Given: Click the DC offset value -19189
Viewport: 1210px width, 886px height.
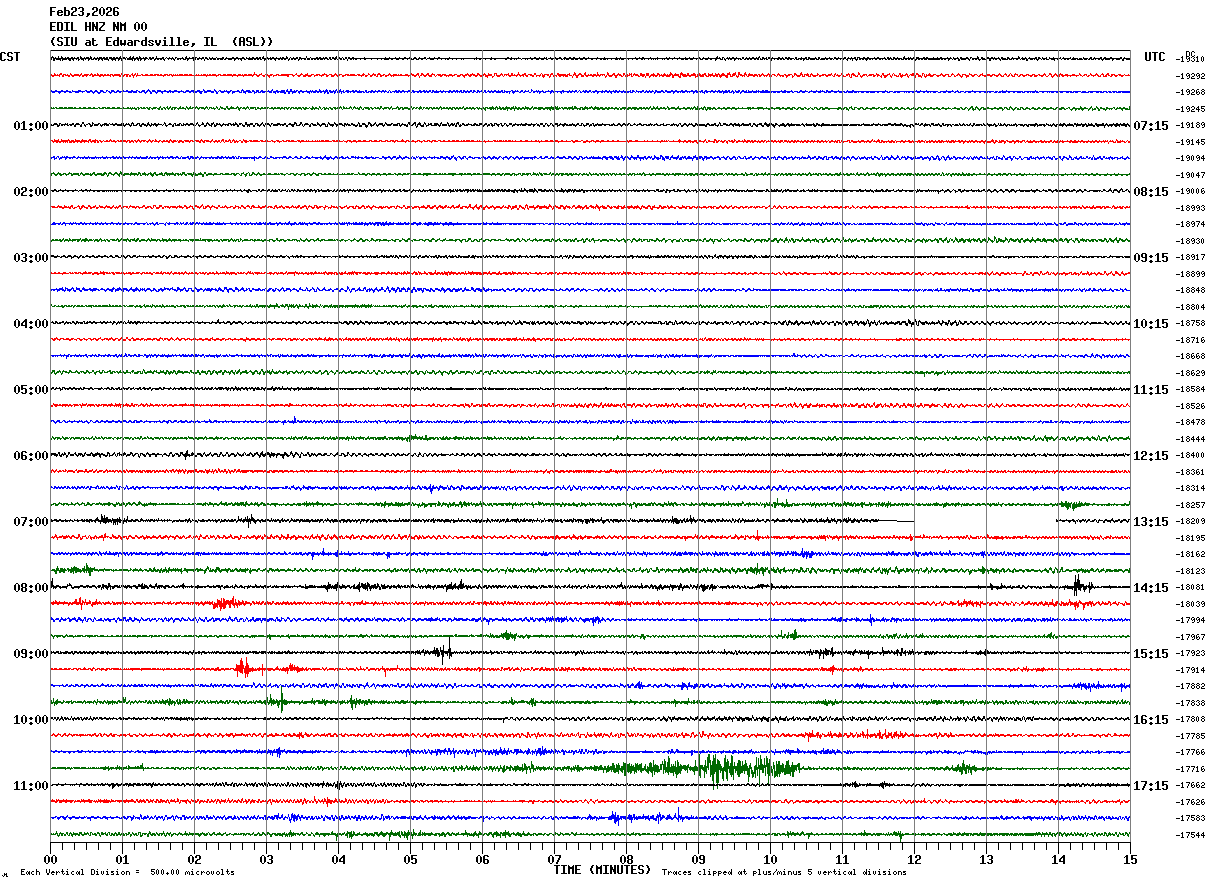Looking at the screenshot, I should coord(1191,126).
